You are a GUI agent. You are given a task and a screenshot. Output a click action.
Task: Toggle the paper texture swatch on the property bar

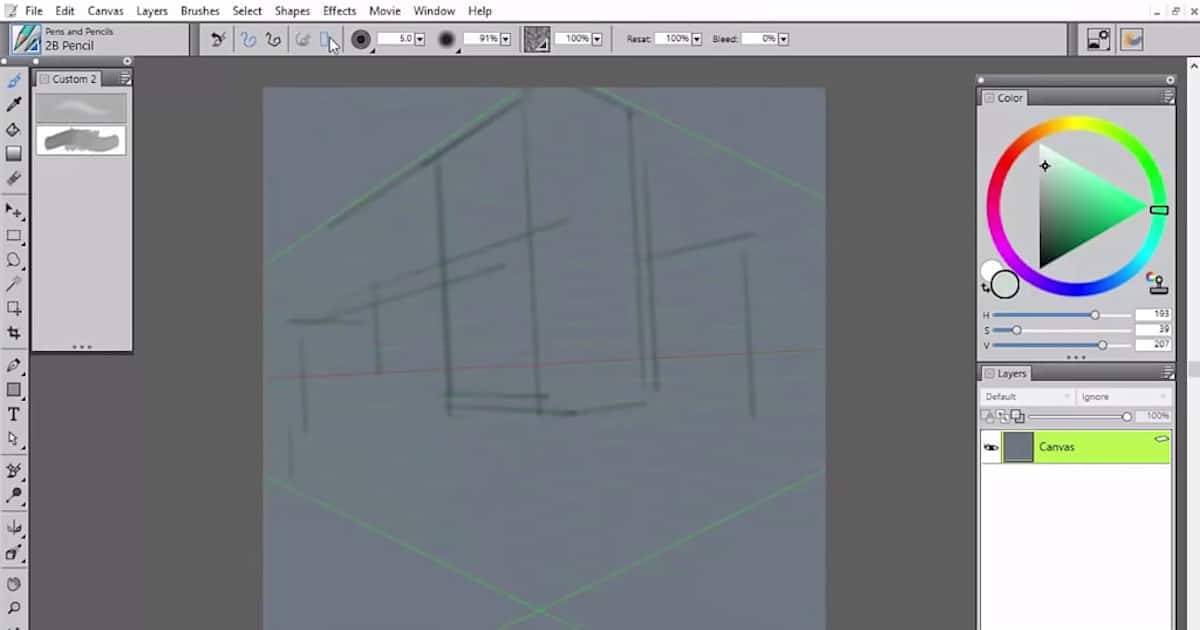coord(537,38)
